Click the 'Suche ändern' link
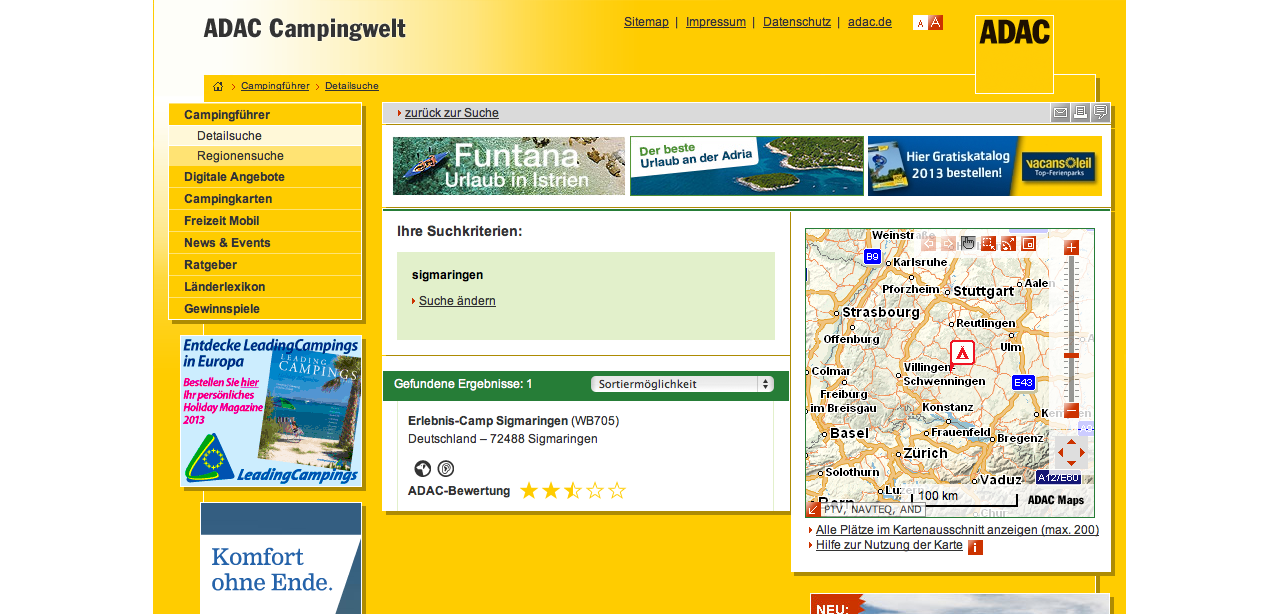Image resolution: width=1280 pixels, height=614 pixels. click(x=457, y=301)
